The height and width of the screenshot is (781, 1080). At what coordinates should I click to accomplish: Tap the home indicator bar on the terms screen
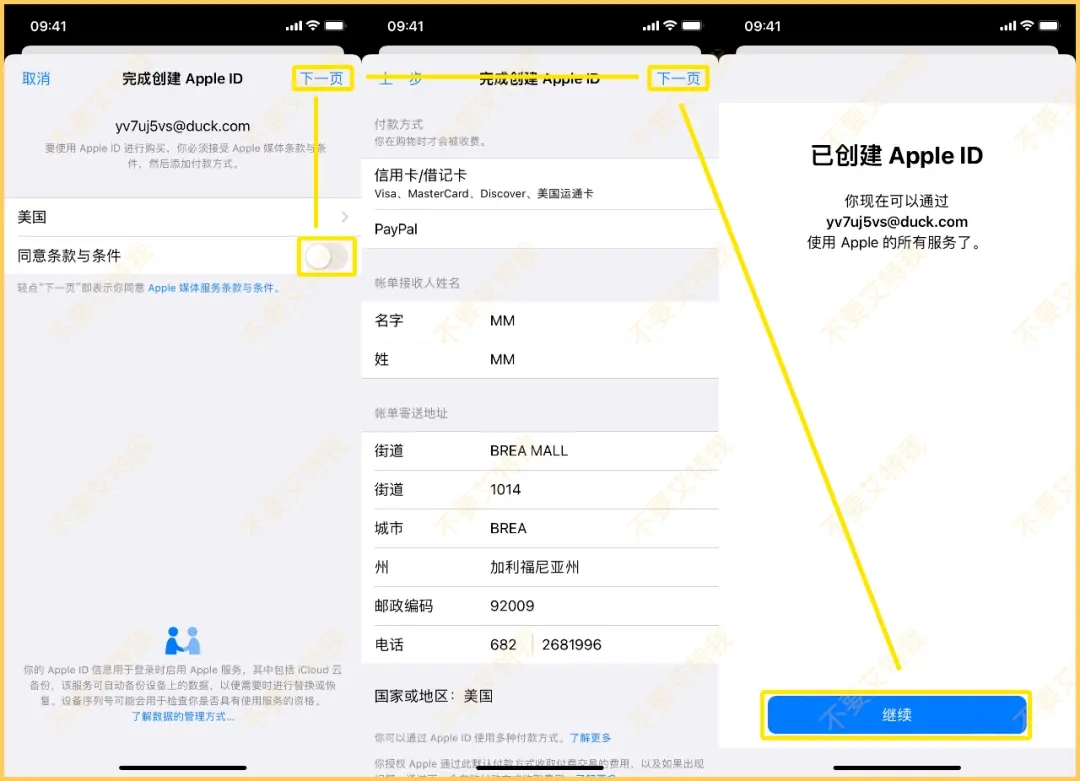[x=183, y=767]
